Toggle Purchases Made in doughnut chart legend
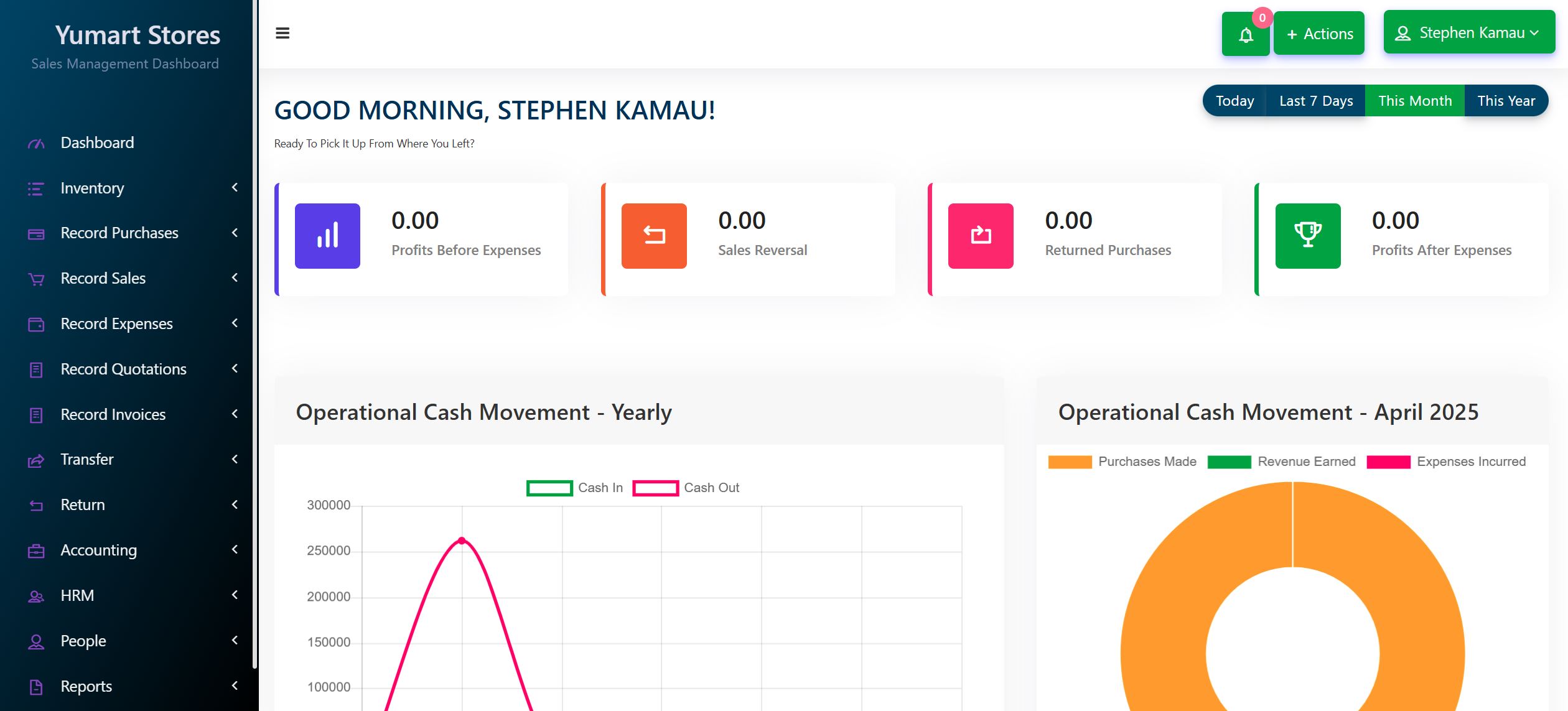 1122,462
